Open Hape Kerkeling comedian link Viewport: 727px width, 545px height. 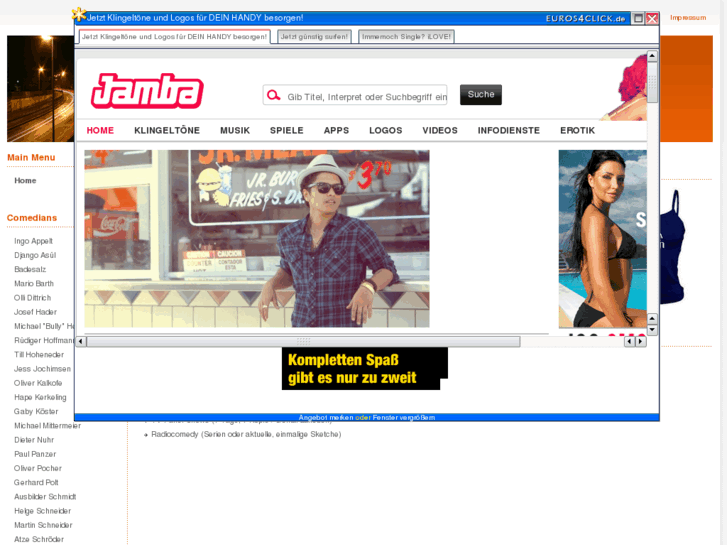(x=40, y=398)
